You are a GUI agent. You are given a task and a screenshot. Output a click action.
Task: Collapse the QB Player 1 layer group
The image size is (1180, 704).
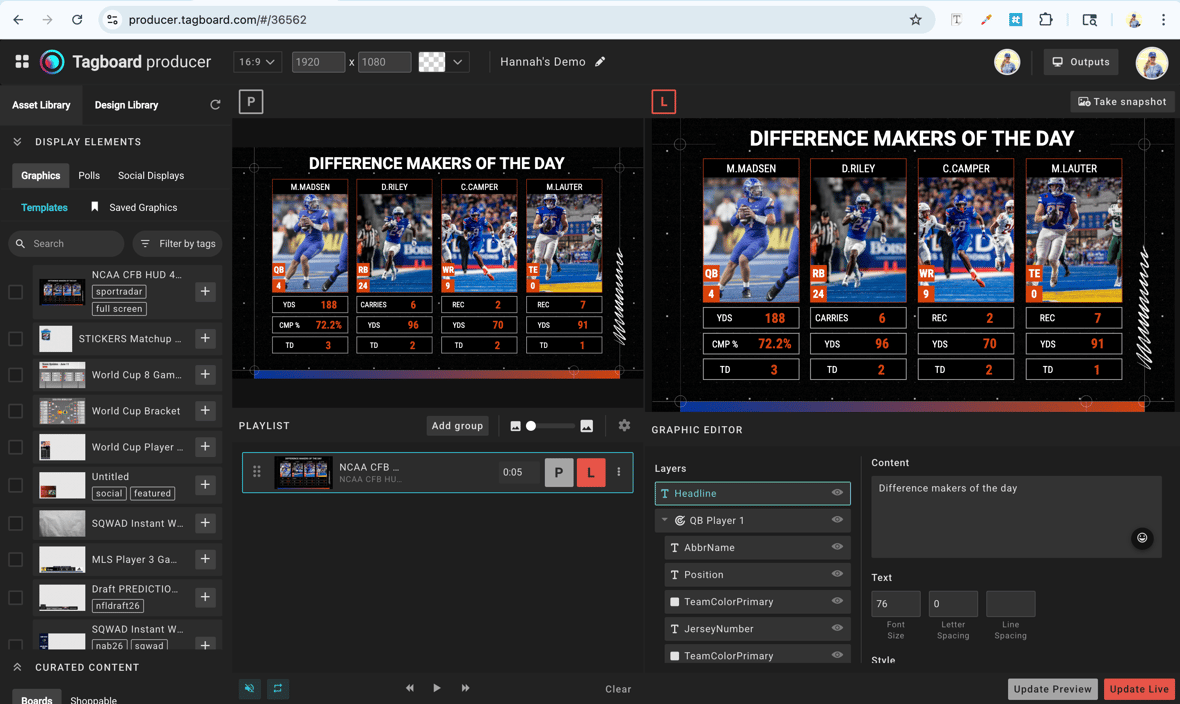pyautogui.click(x=665, y=520)
